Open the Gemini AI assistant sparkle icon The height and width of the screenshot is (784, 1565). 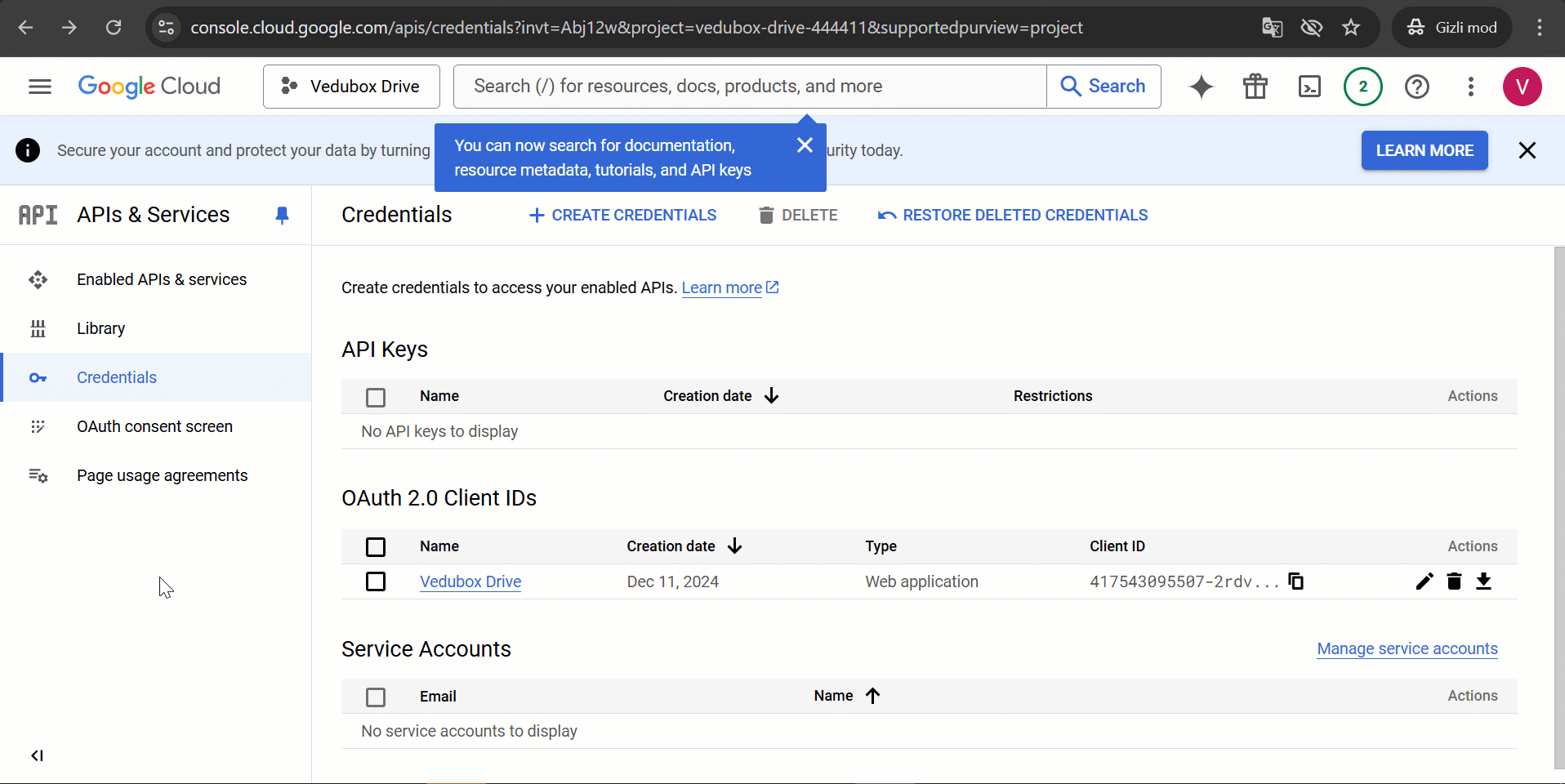1201,87
